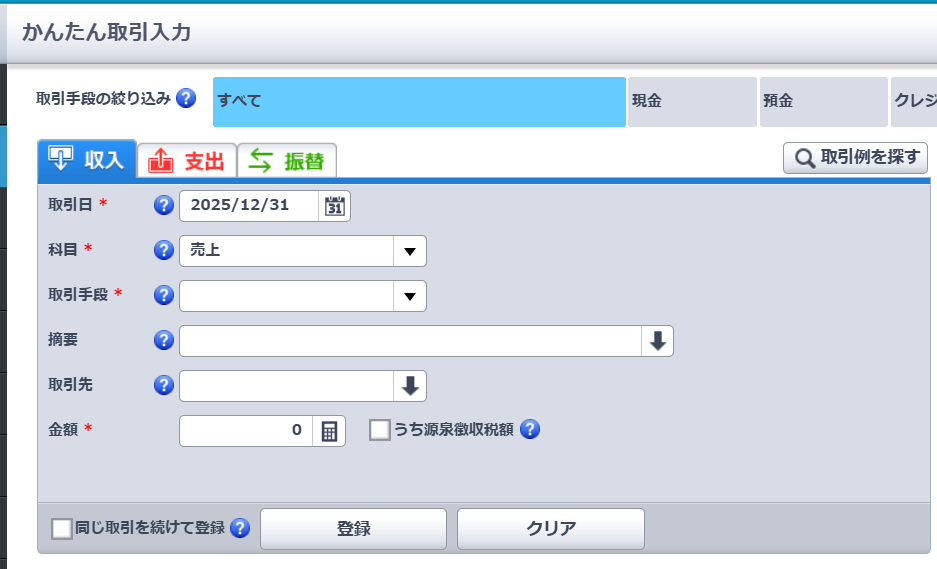This screenshot has height=569, width=937.
Task: Click the help icon beside 取引手段の絞り込み
Action: click(185, 99)
